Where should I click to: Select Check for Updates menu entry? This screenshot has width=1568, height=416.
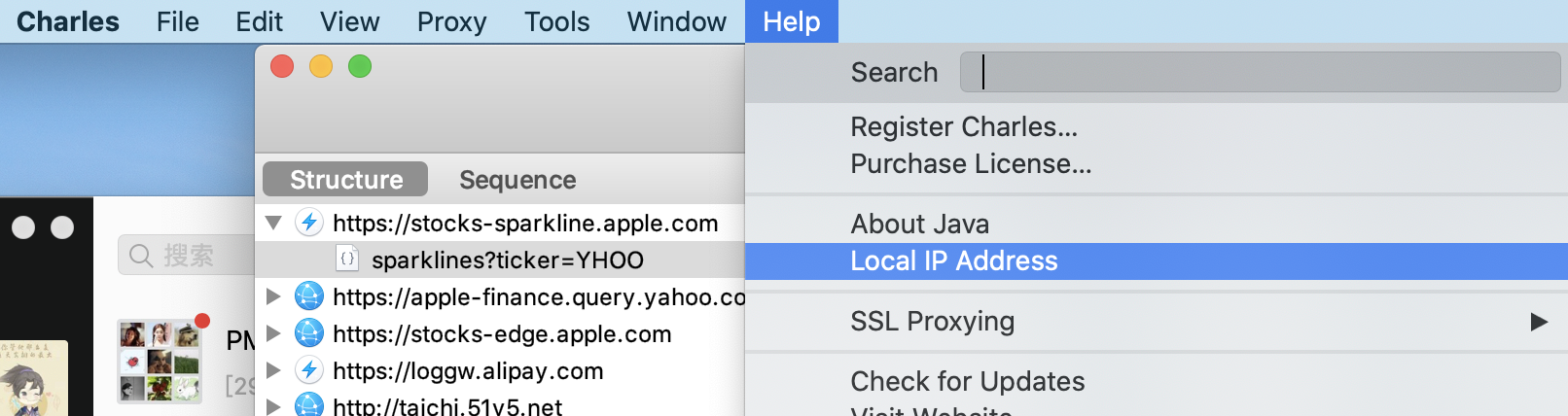click(x=968, y=381)
